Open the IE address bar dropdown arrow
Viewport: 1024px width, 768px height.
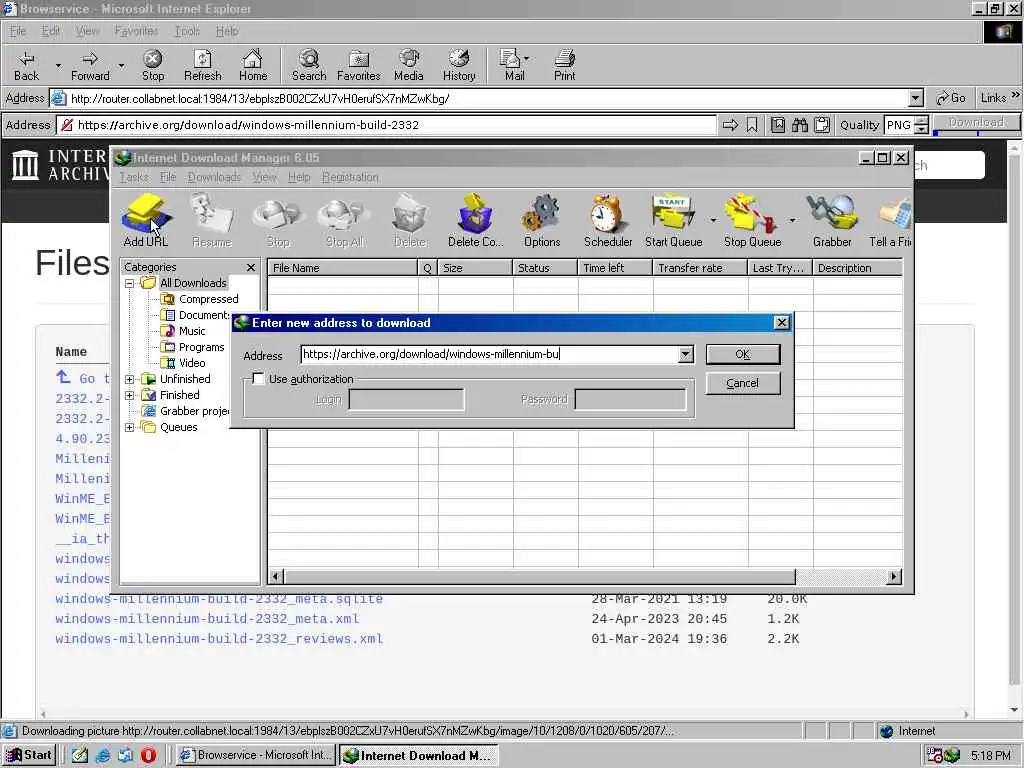[x=916, y=99]
